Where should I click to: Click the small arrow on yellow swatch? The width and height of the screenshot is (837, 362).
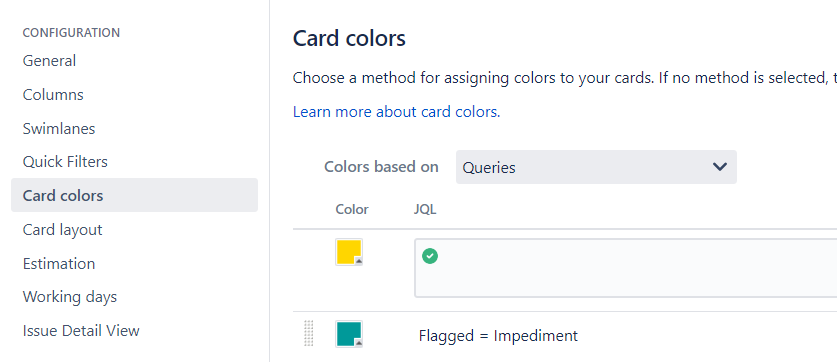[359, 261]
